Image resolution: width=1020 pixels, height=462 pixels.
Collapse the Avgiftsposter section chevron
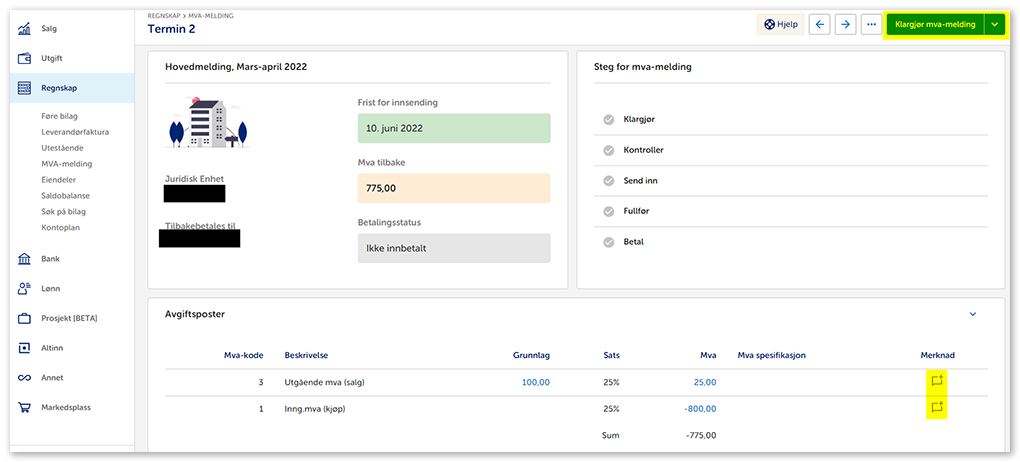pyautogui.click(x=973, y=314)
